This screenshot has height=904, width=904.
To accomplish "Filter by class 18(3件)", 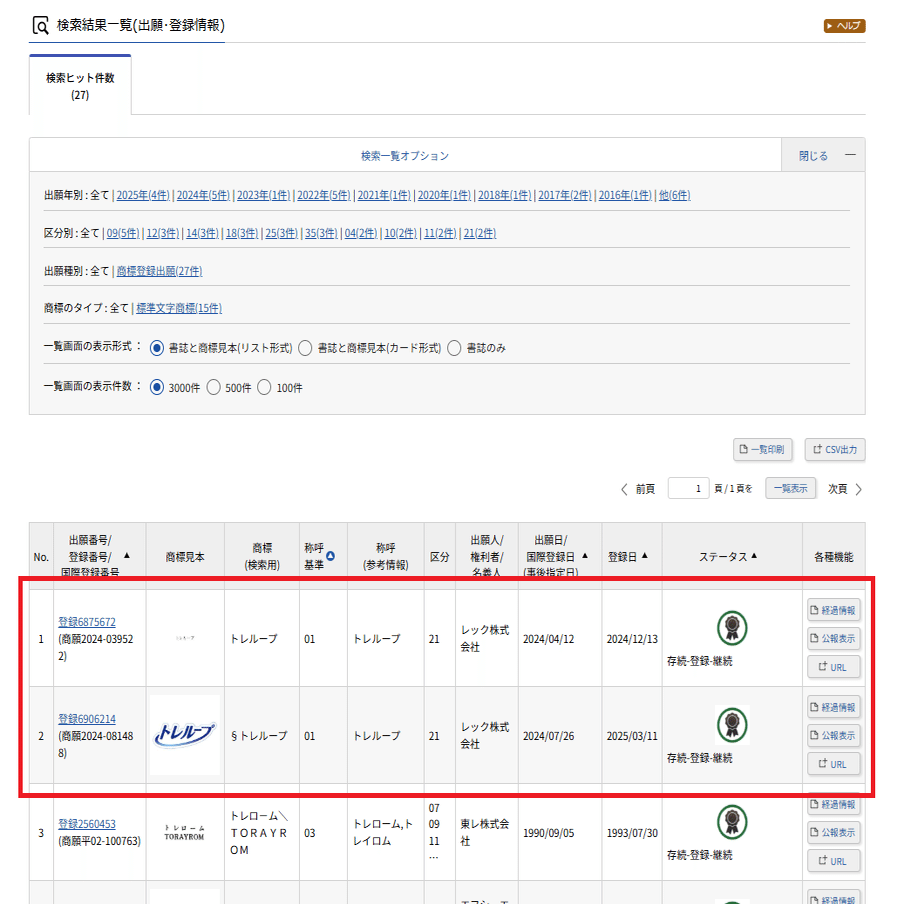I will coord(242,233).
